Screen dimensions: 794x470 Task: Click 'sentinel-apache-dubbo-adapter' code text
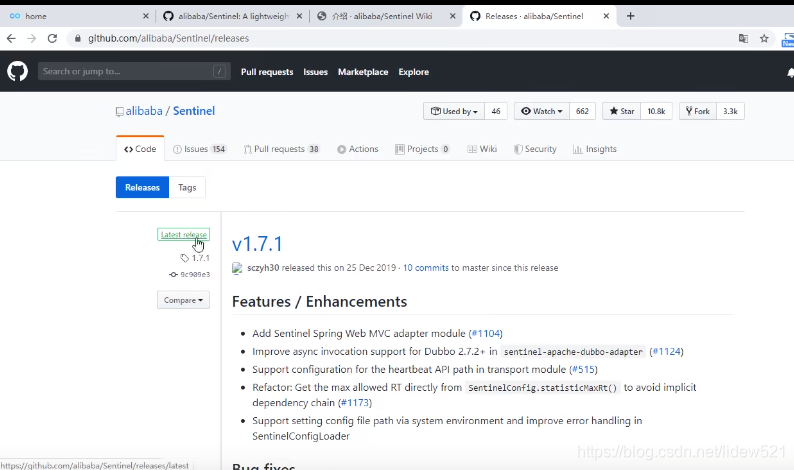573,352
